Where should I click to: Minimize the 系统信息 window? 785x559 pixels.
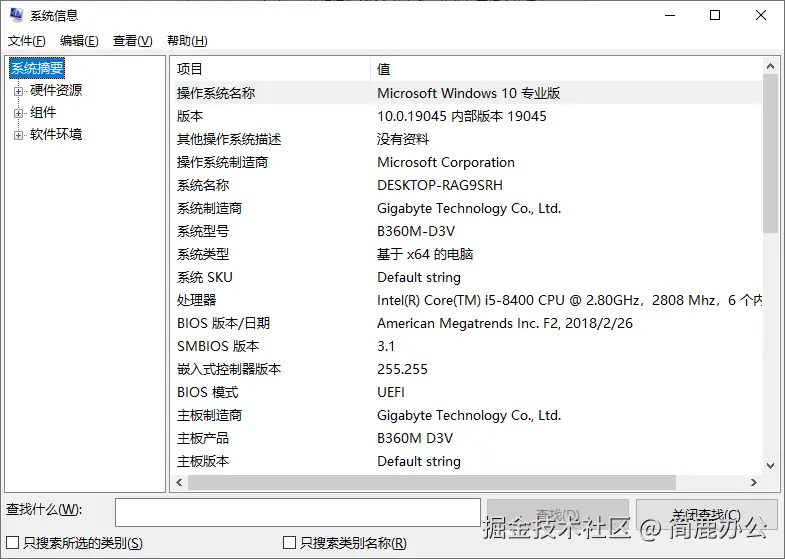point(670,16)
